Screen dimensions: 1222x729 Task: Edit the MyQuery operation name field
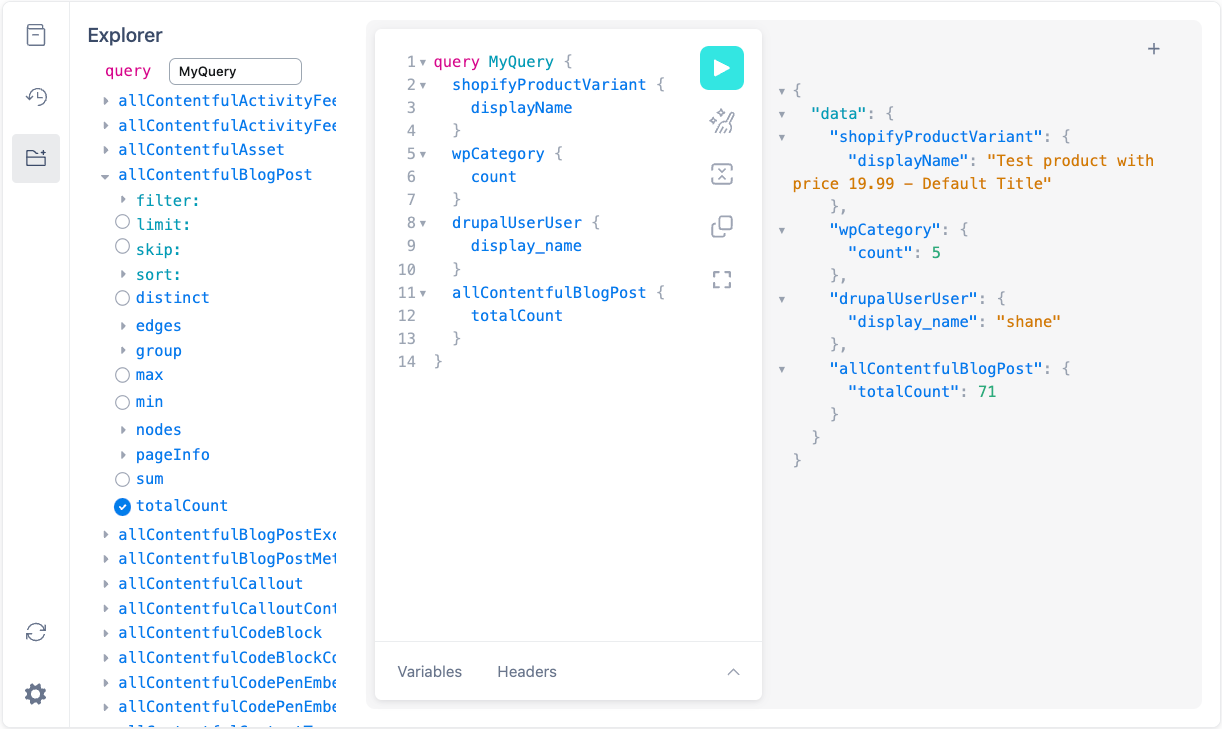point(235,72)
